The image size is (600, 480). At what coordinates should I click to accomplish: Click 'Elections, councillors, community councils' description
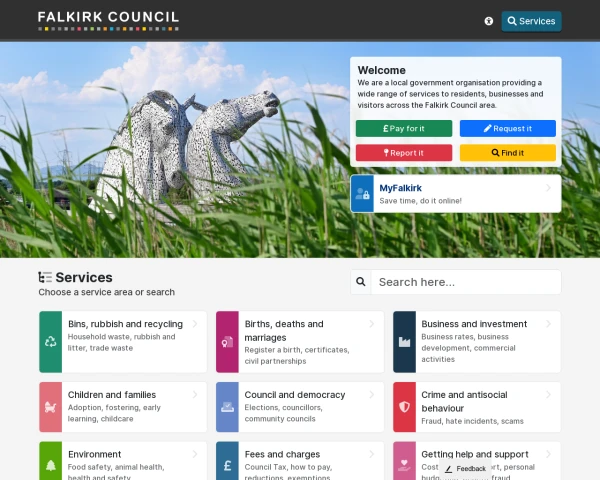click(x=283, y=413)
